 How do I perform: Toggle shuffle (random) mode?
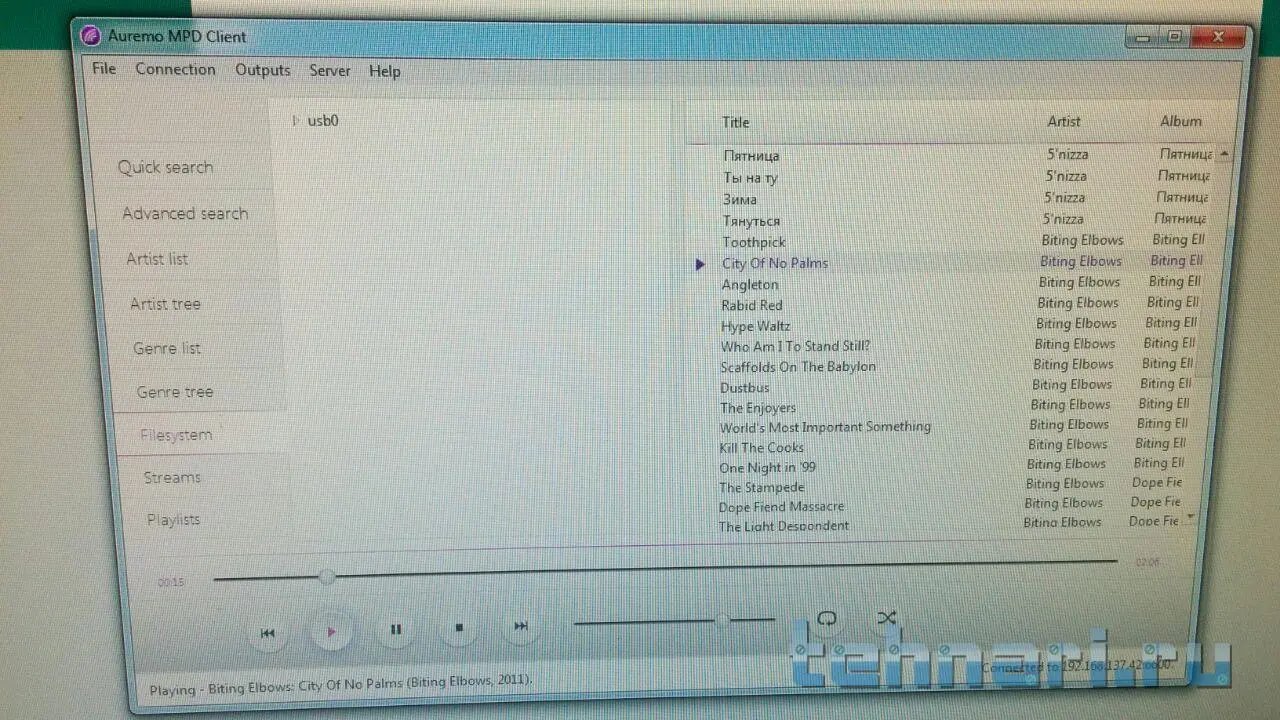(x=886, y=618)
